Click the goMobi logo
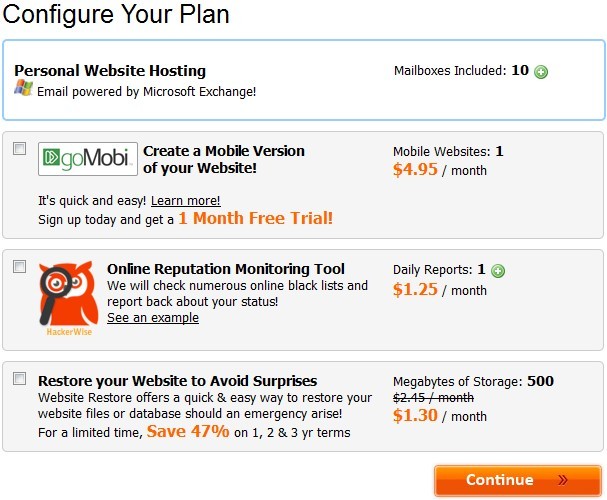This screenshot has width=607, height=500. tap(88, 159)
